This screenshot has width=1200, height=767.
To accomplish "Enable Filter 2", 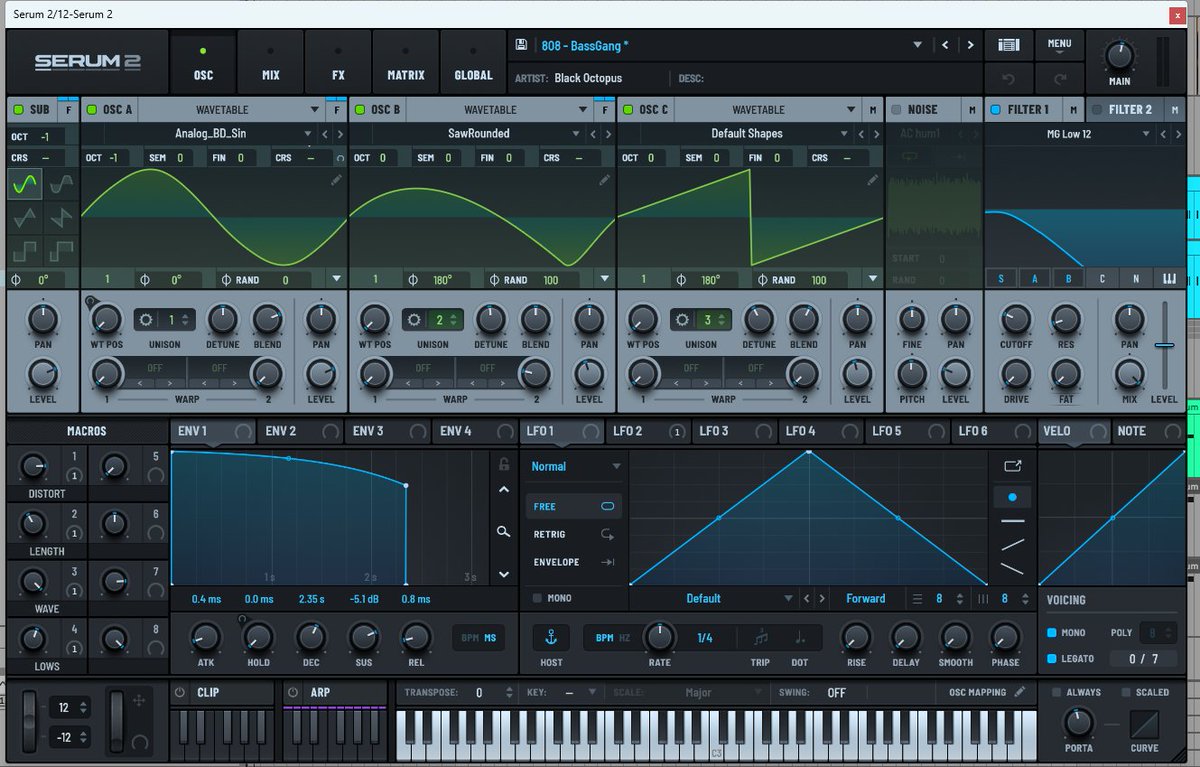I will [x=1096, y=109].
